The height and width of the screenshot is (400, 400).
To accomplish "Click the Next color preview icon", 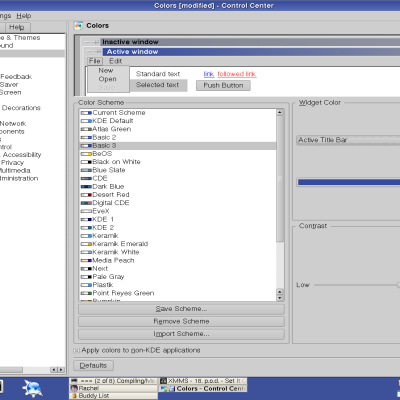I will pos(86,269).
